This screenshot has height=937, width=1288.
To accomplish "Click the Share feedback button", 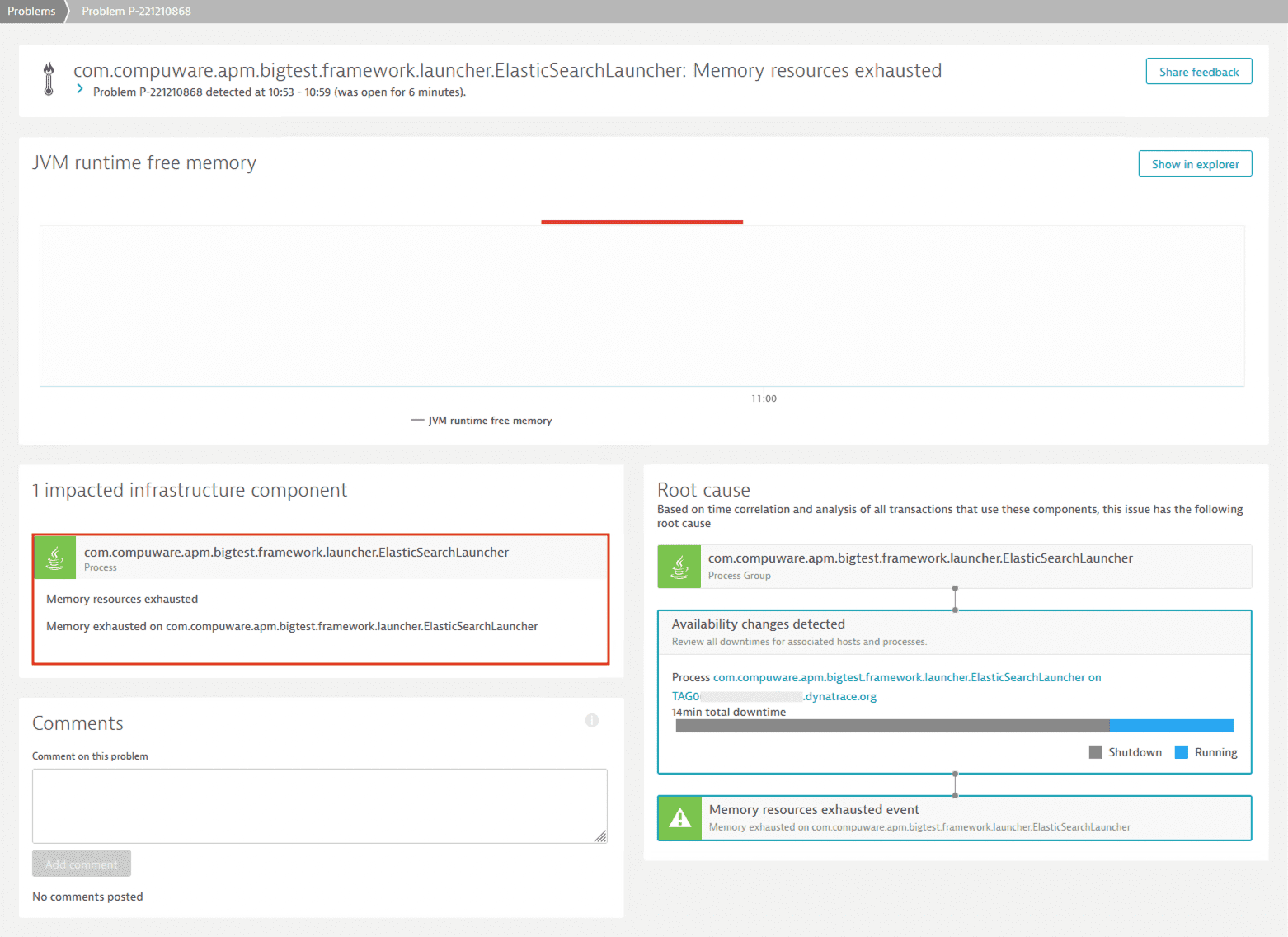I will click(1199, 72).
